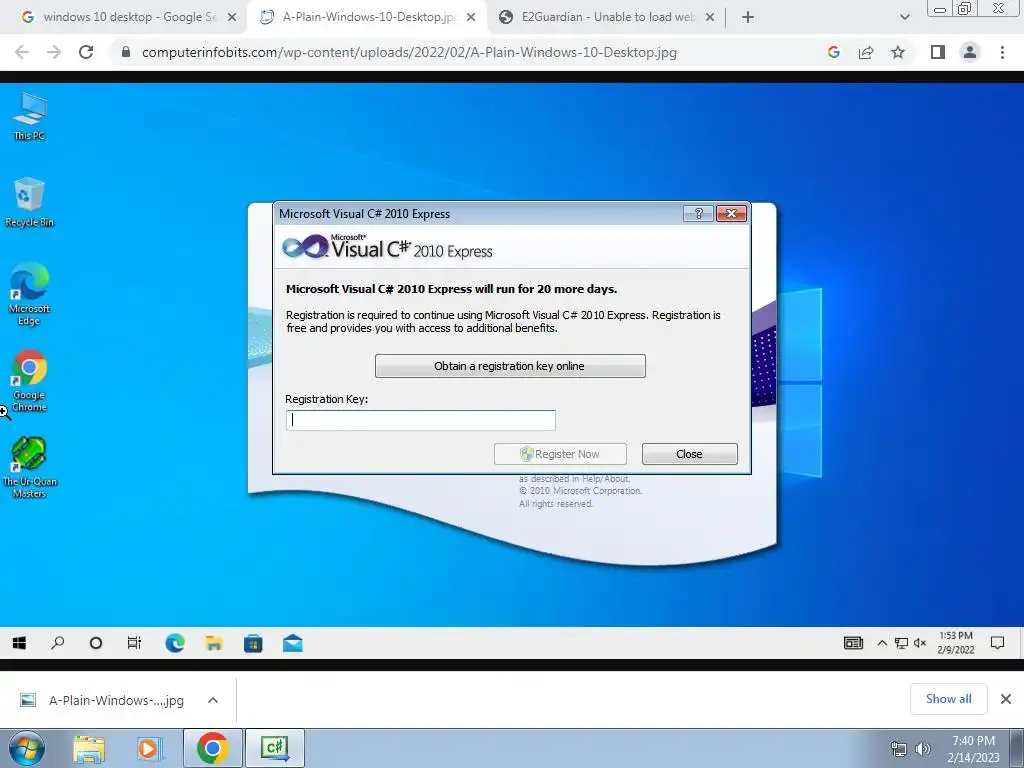Switch to E2Guardian tab
Viewport: 1024px width, 768px height.
pos(605,17)
